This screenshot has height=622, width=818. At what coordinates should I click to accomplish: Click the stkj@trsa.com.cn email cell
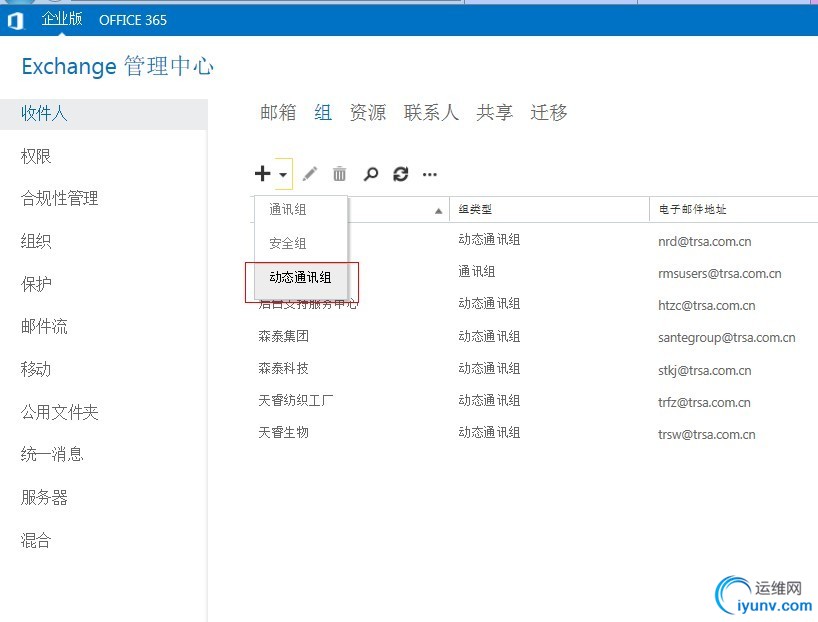click(704, 370)
